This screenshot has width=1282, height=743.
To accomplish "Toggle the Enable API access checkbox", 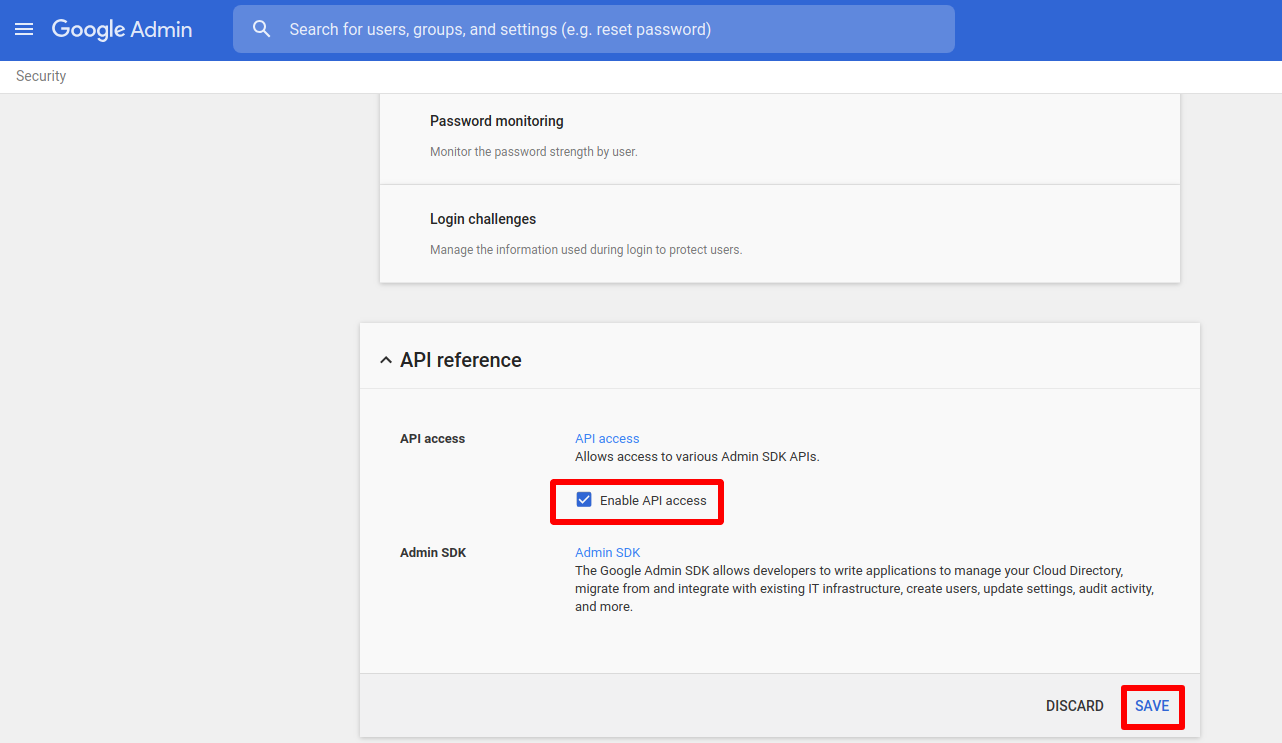I will [x=584, y=500].
